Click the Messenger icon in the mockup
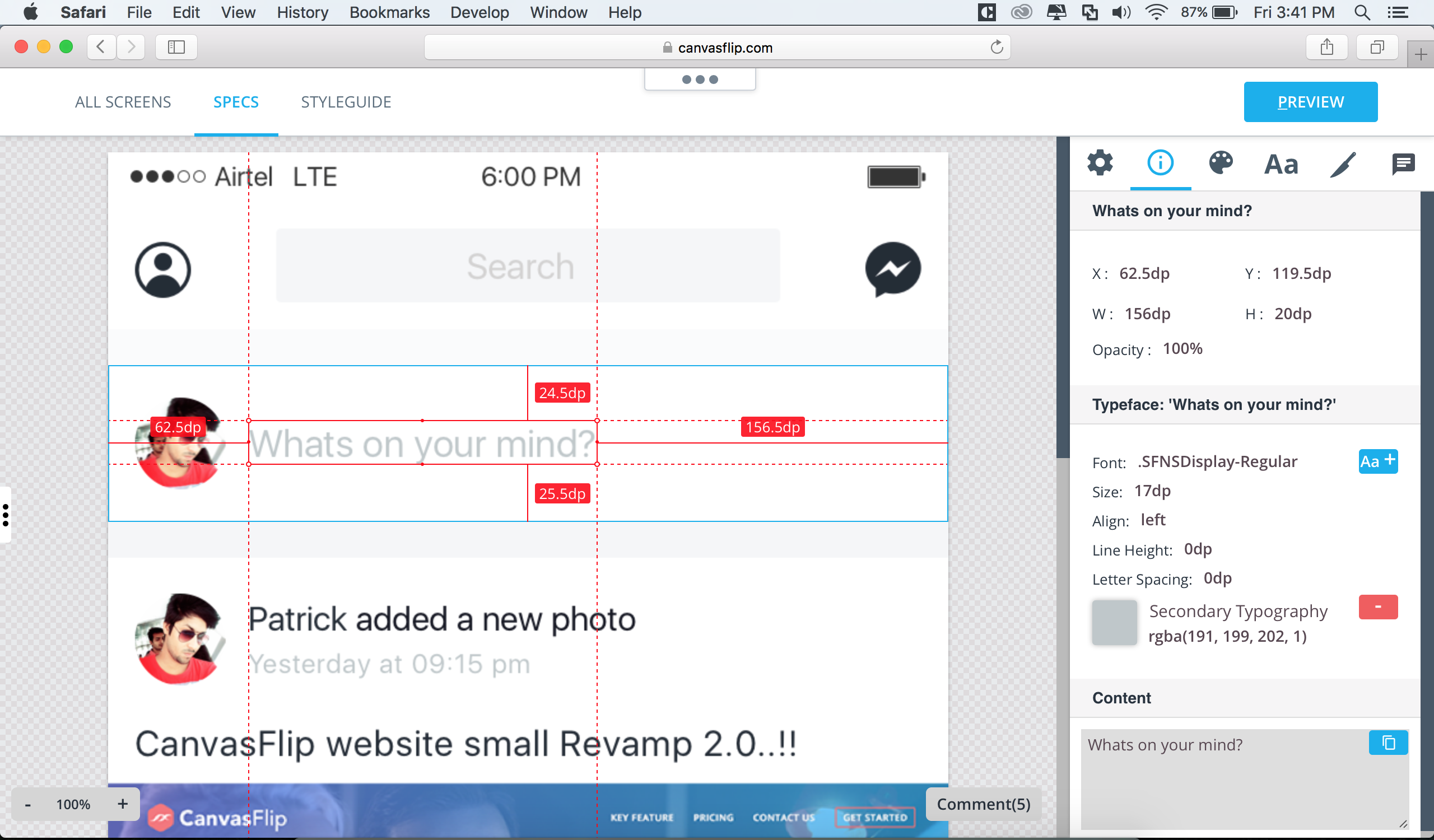Viewport: 1434px width, 840px height. pos(893,269)
